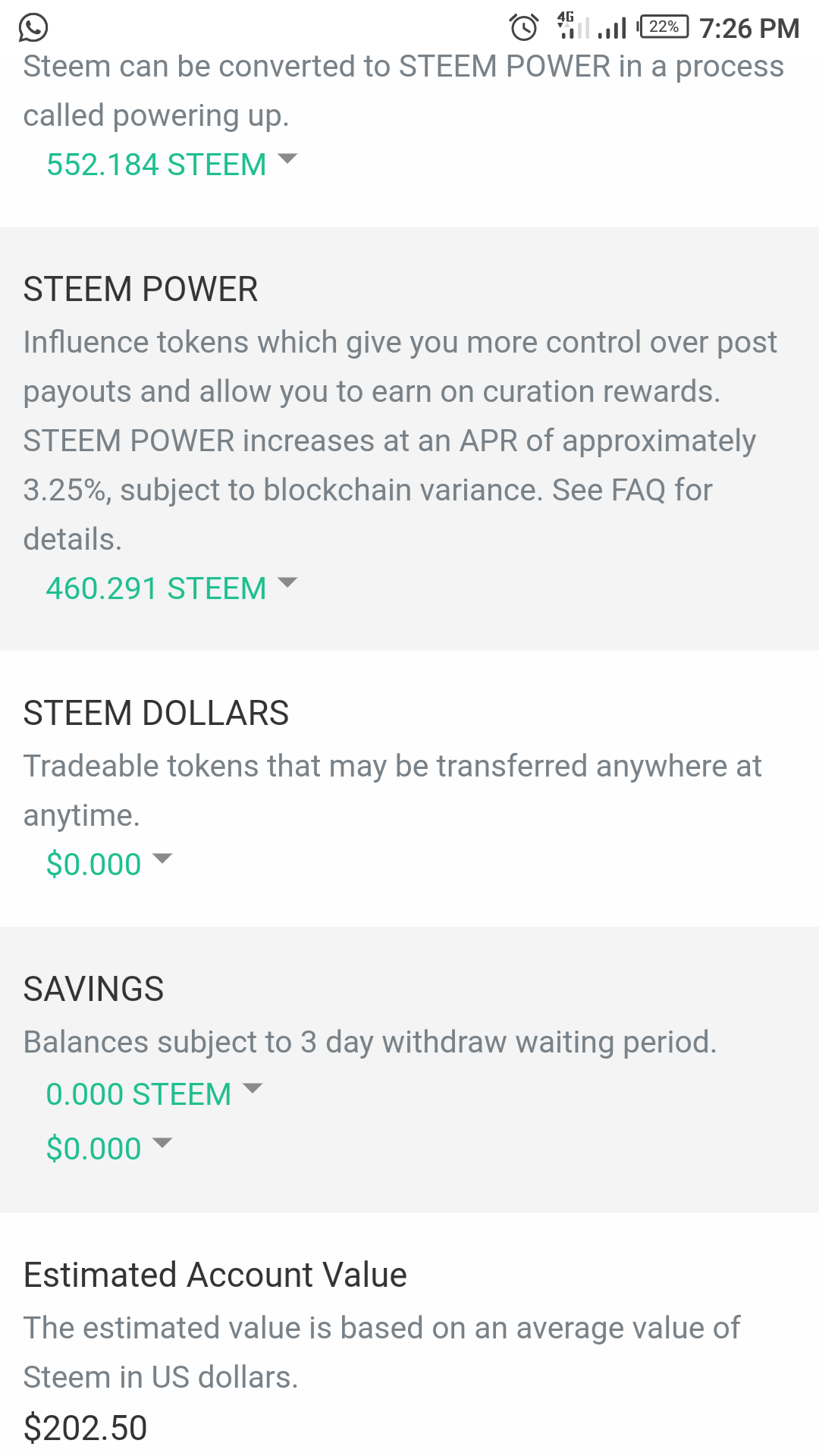Select the SAVINGS section heading
The width and height of the screenshot is (819, 1456).
[94, 990]
